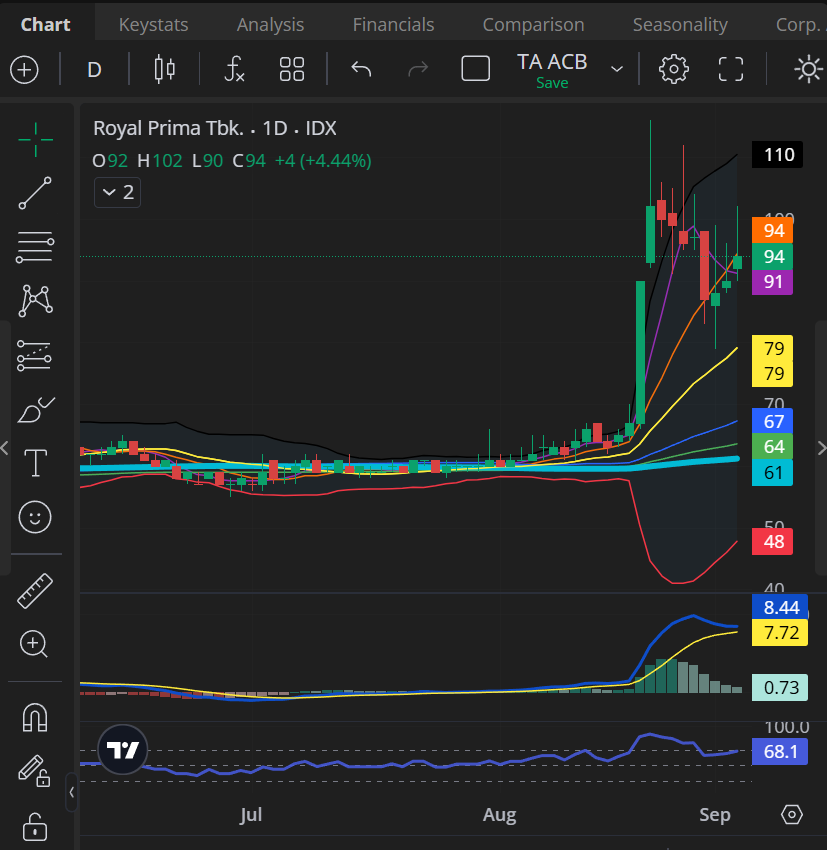827x850 pixels.
Task: Collapse the drawing toolbar with small arrow
Action: 72,793
